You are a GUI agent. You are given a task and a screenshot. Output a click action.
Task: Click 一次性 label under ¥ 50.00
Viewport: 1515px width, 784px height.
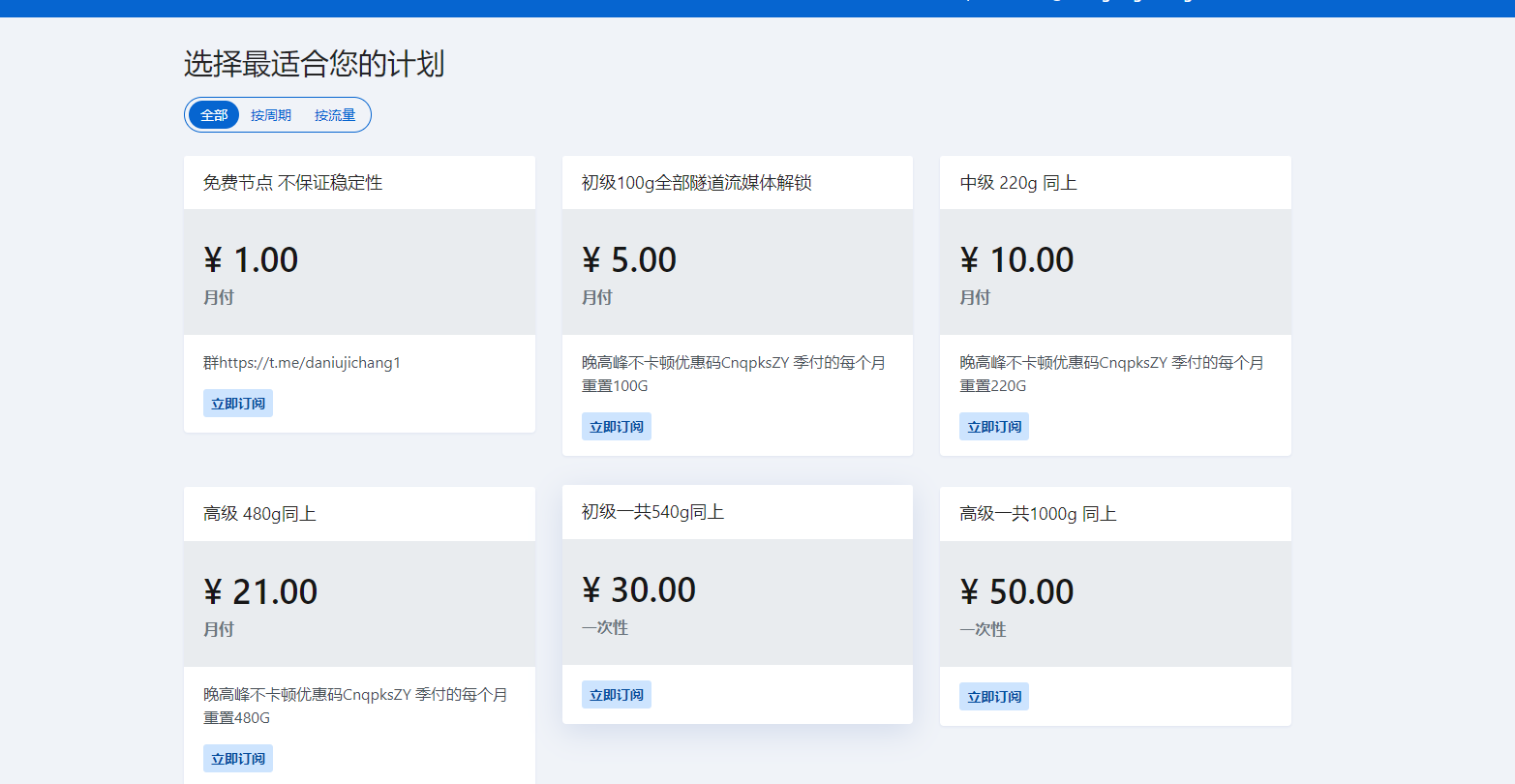tap(983, 629)
